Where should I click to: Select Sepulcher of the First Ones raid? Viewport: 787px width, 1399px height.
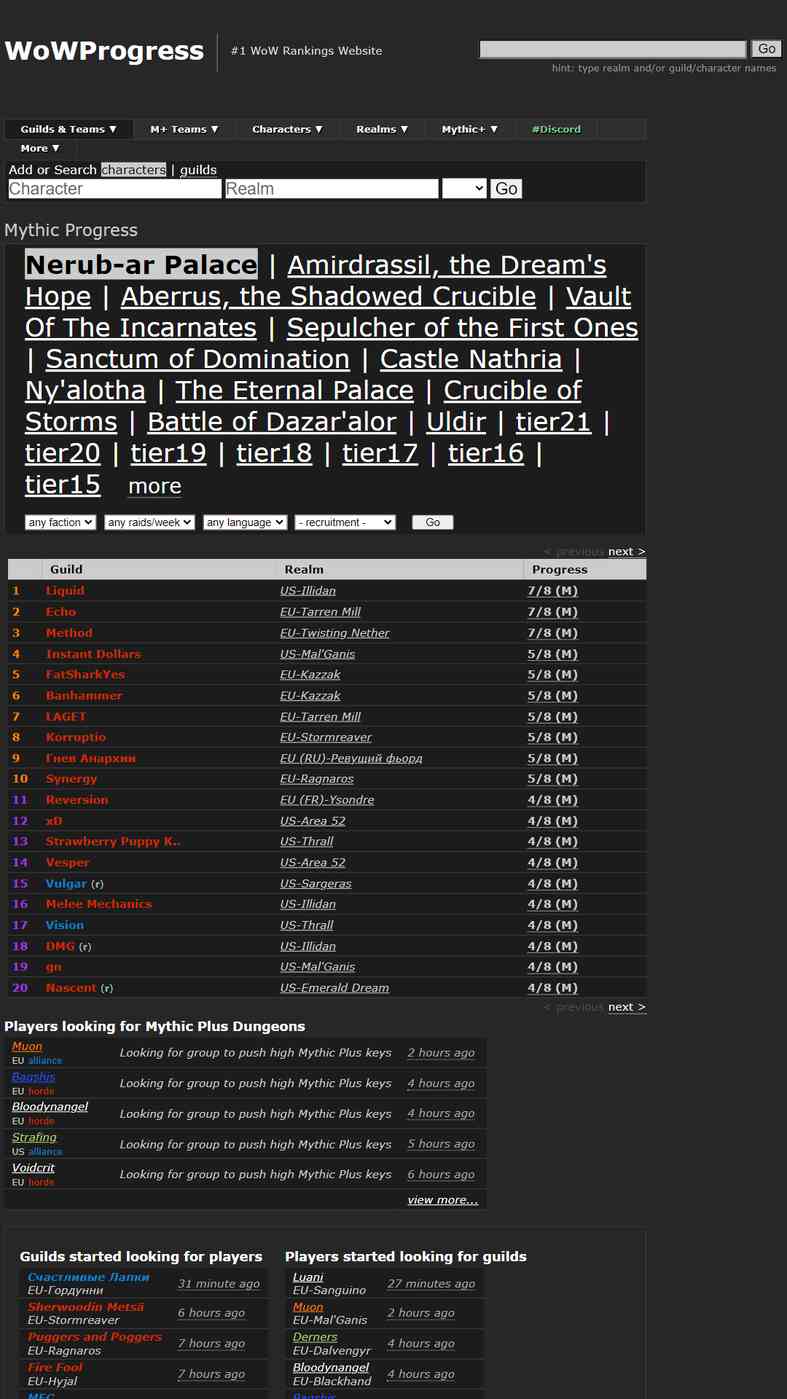tap(462, 328)
